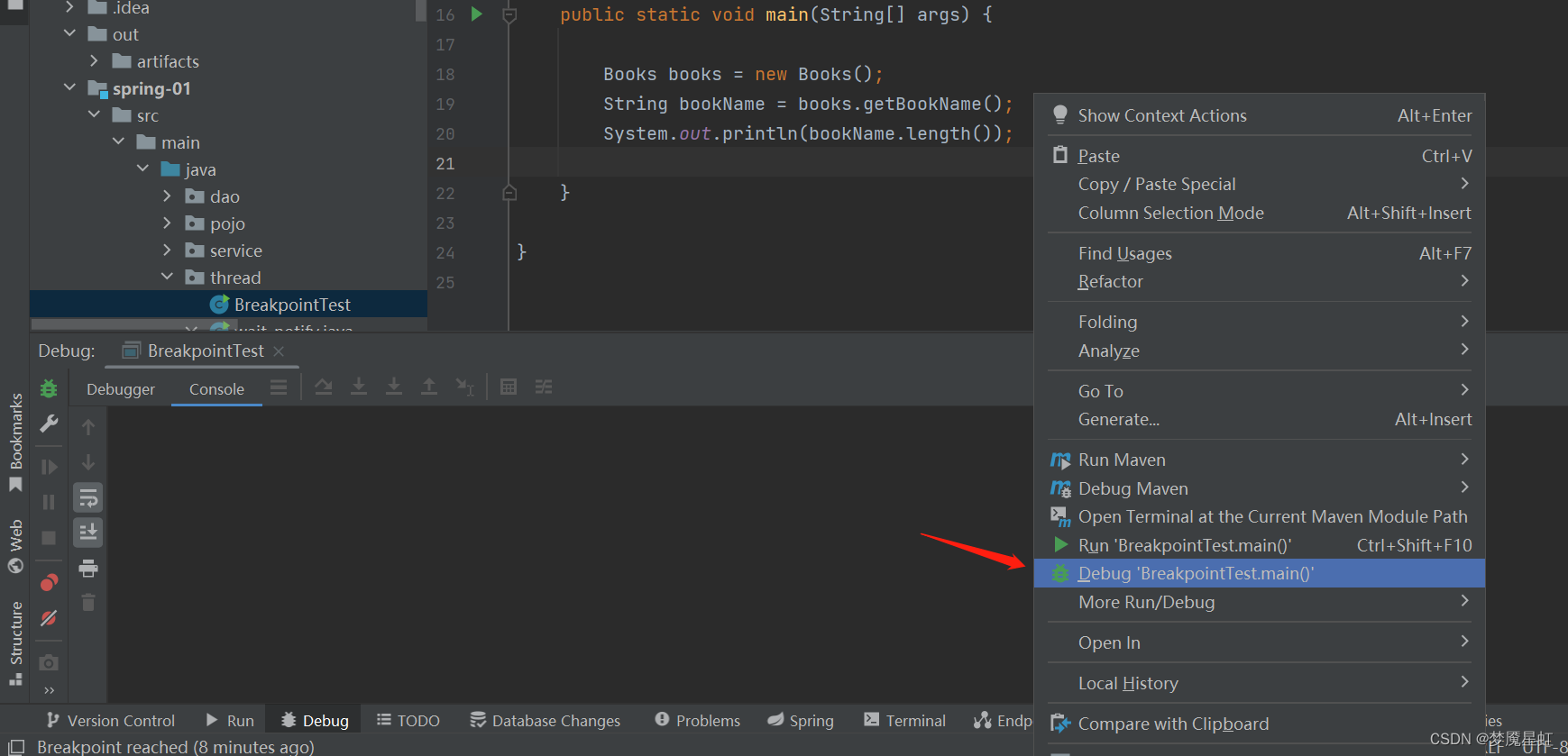The height and width of the screenshot is (756, 1568).
Task: Stop the debug session
Action: click(49, 538)
